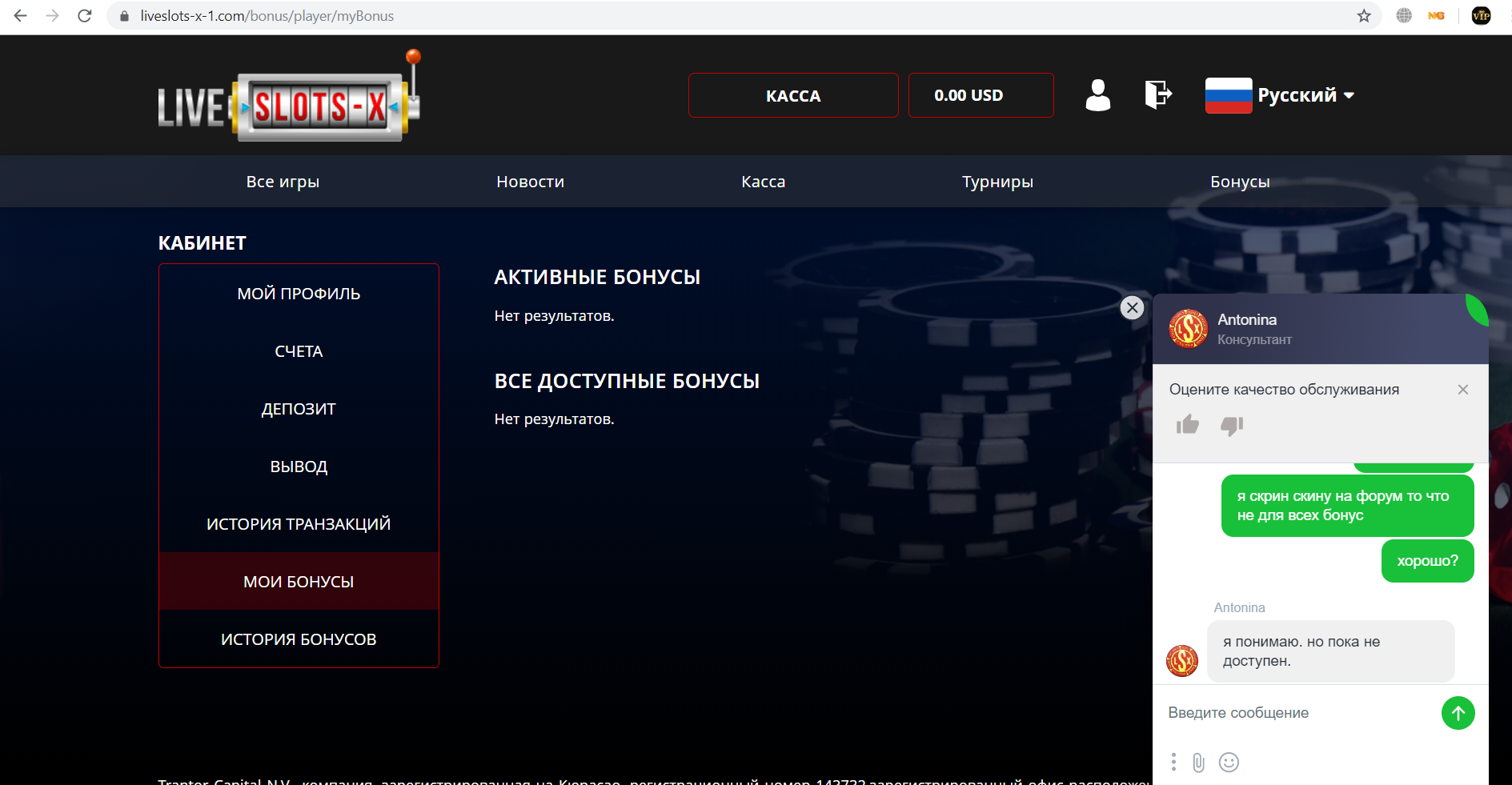Open ИСТОРИЯ ТРАНЗАКЦИЙ in cabinet sidebar
Screen dimensions: 1512x785
pos(299,524)
